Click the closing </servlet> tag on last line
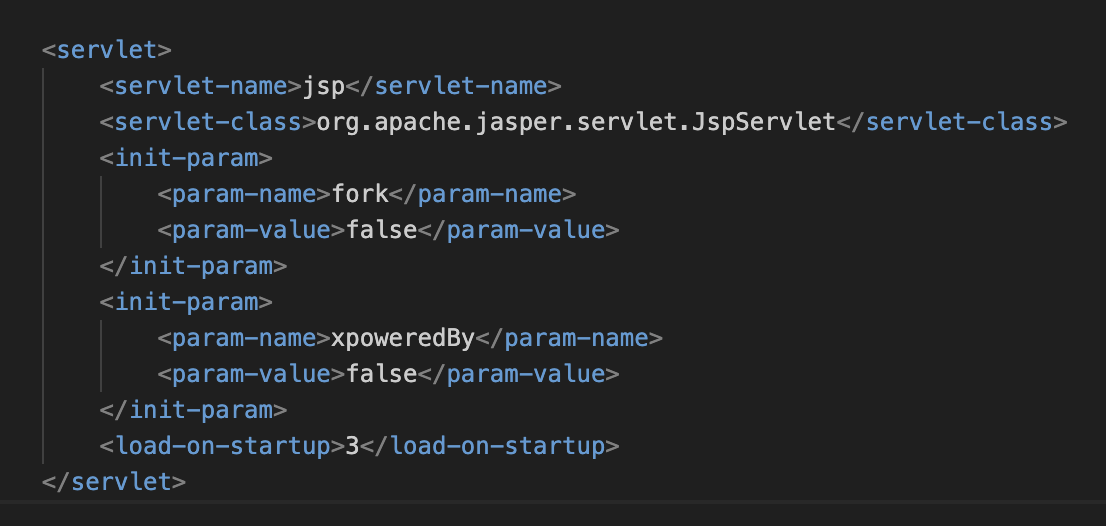This screenshot has width=1106, height=526. [x=114, y=481]
